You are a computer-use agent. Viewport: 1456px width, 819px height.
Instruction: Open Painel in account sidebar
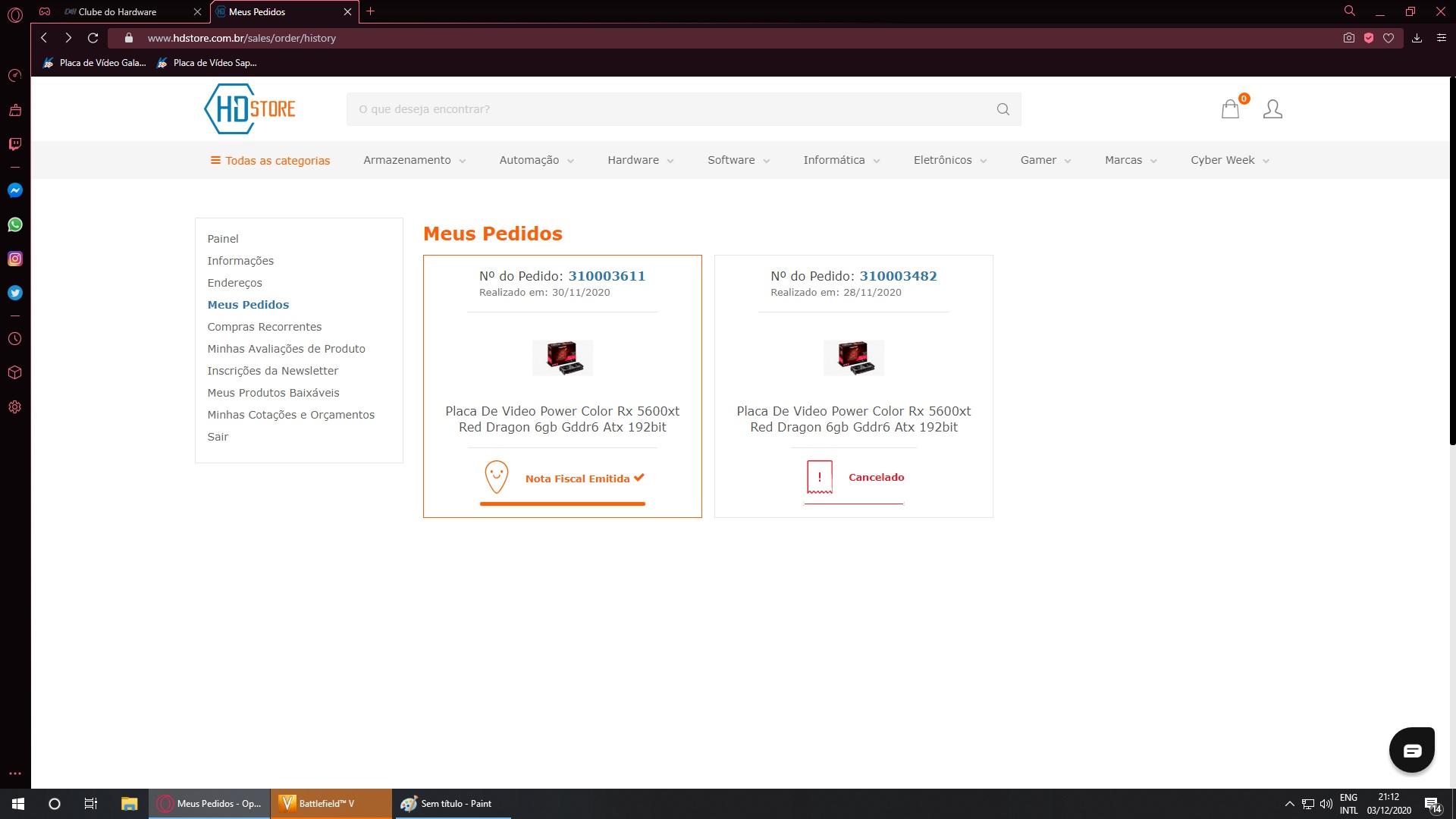tap(223, 239)
